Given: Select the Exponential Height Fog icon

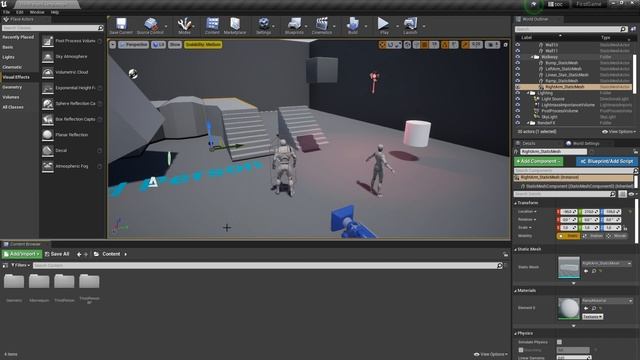Looking at the screenshot, I should coord(48,88).
